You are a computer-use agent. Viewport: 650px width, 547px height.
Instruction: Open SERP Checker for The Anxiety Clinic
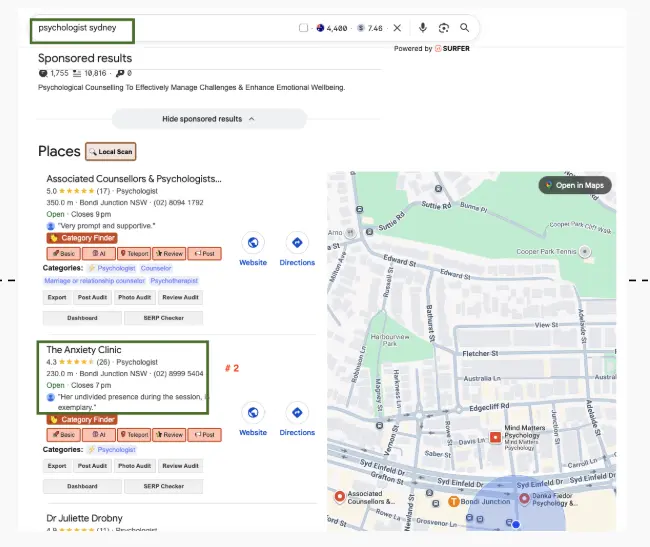[164, 486]
